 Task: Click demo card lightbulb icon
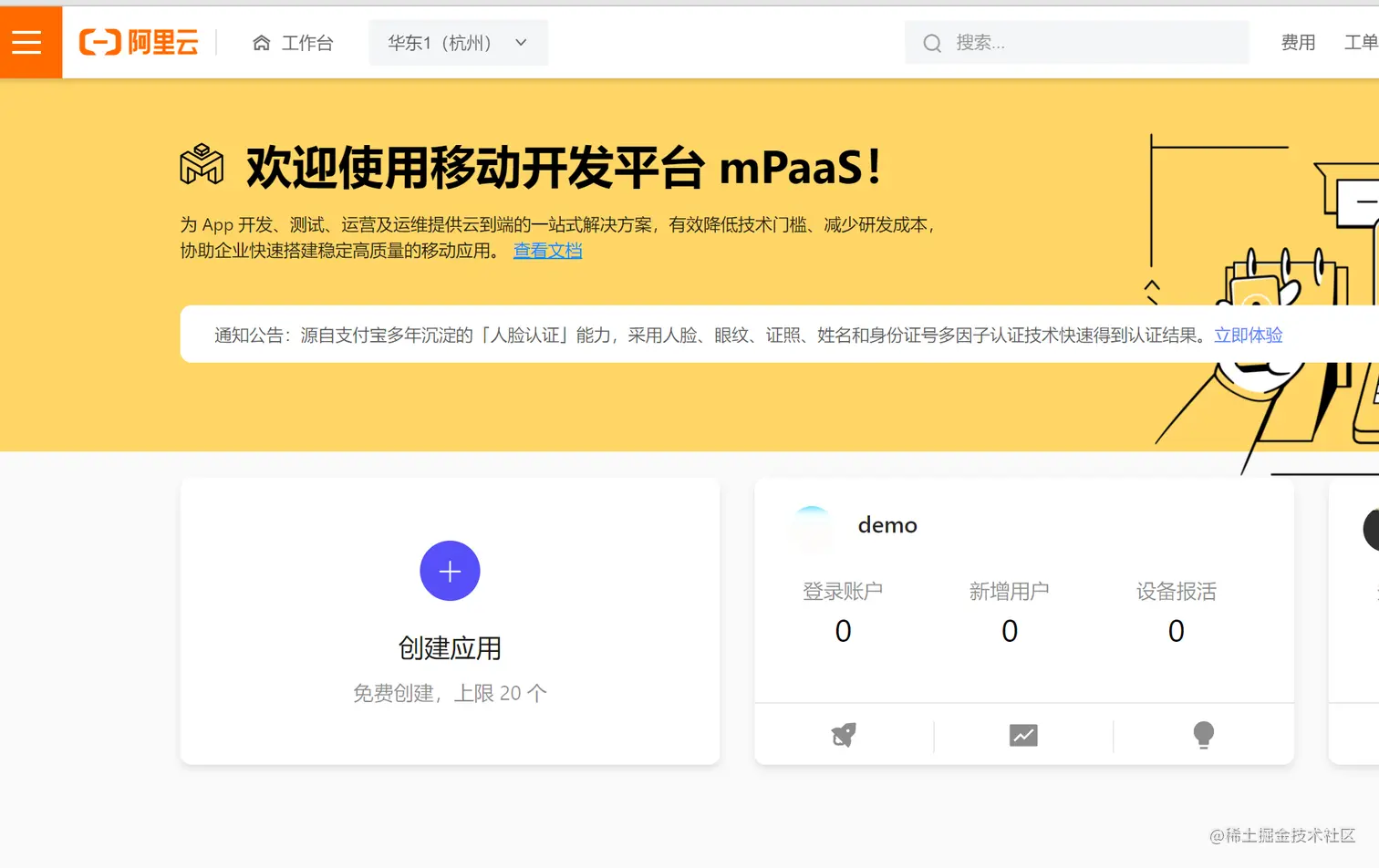click(x=1204, y=735)
